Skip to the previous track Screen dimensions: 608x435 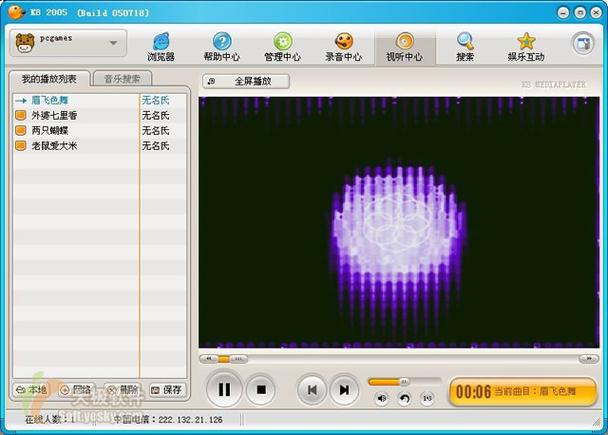click(x=312, y=389)
